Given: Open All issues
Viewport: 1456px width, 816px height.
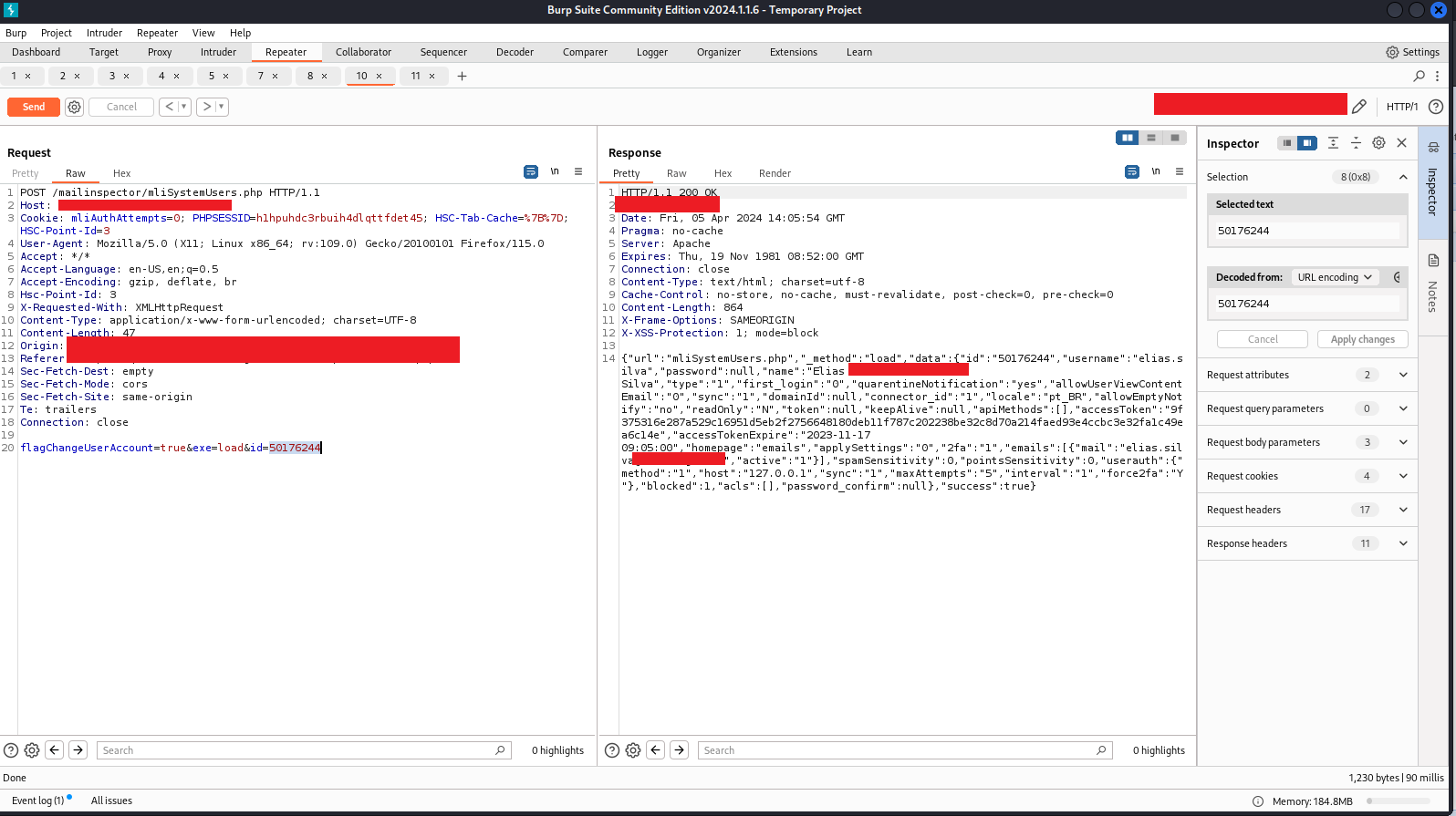Looking at the screenshot, I should point(111,801).
